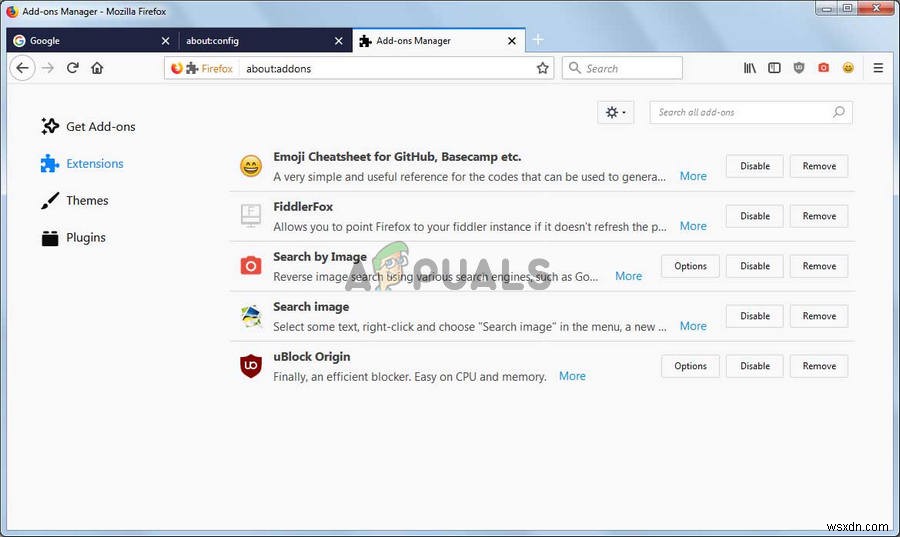Viewport: 900px width, 537px height.
Task: Remove Emoji Cheatsheet extension
Action: click(819, 166)
